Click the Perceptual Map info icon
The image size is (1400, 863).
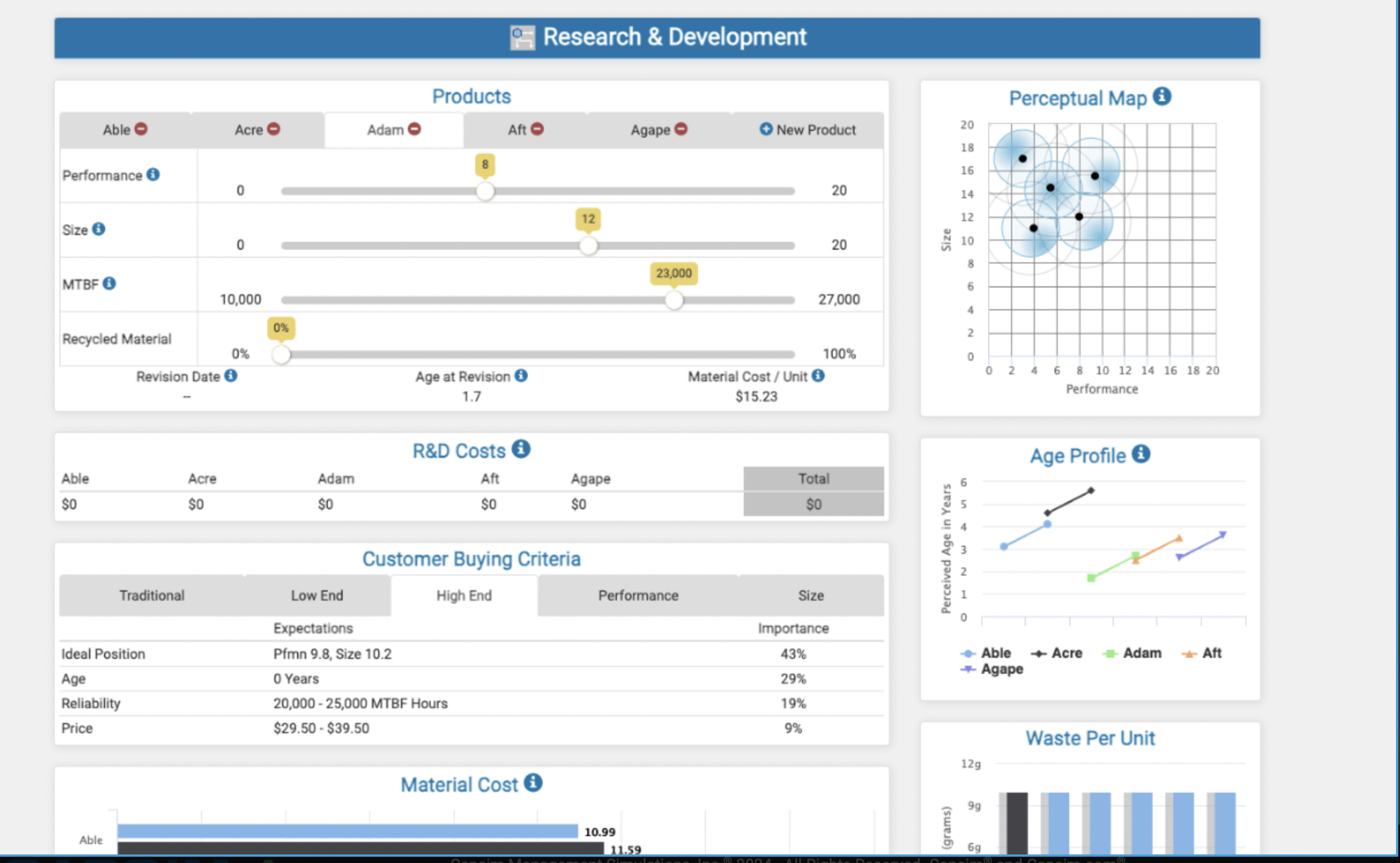[1161, 96]
